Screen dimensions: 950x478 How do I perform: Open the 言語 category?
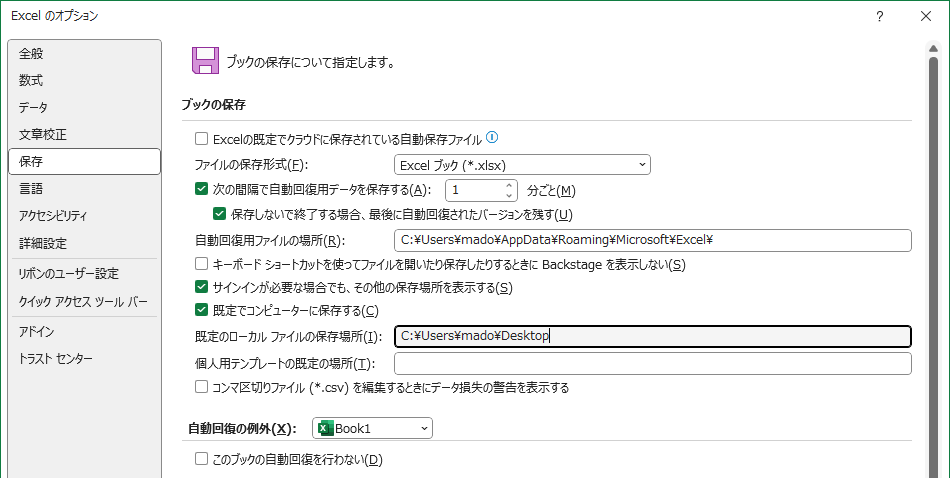point(84,189)
